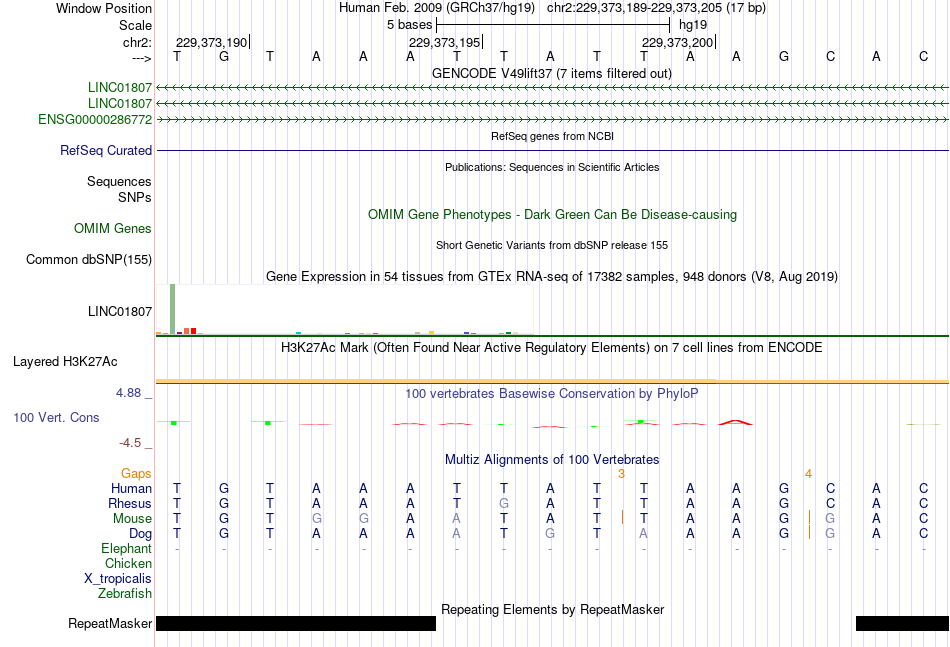Open the H3K27Ac Mark track title
The width and height of the screenshot is (950, 647).
(x=551, y=348)
